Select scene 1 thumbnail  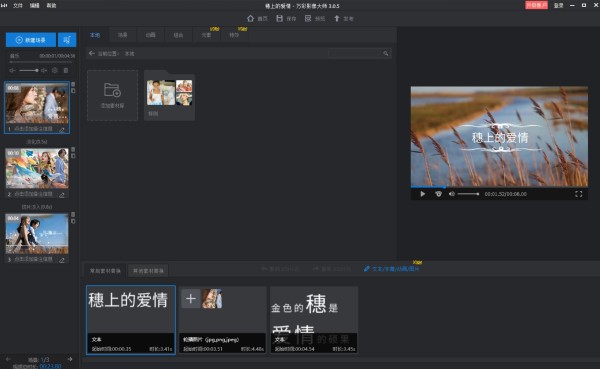point(37,103)
